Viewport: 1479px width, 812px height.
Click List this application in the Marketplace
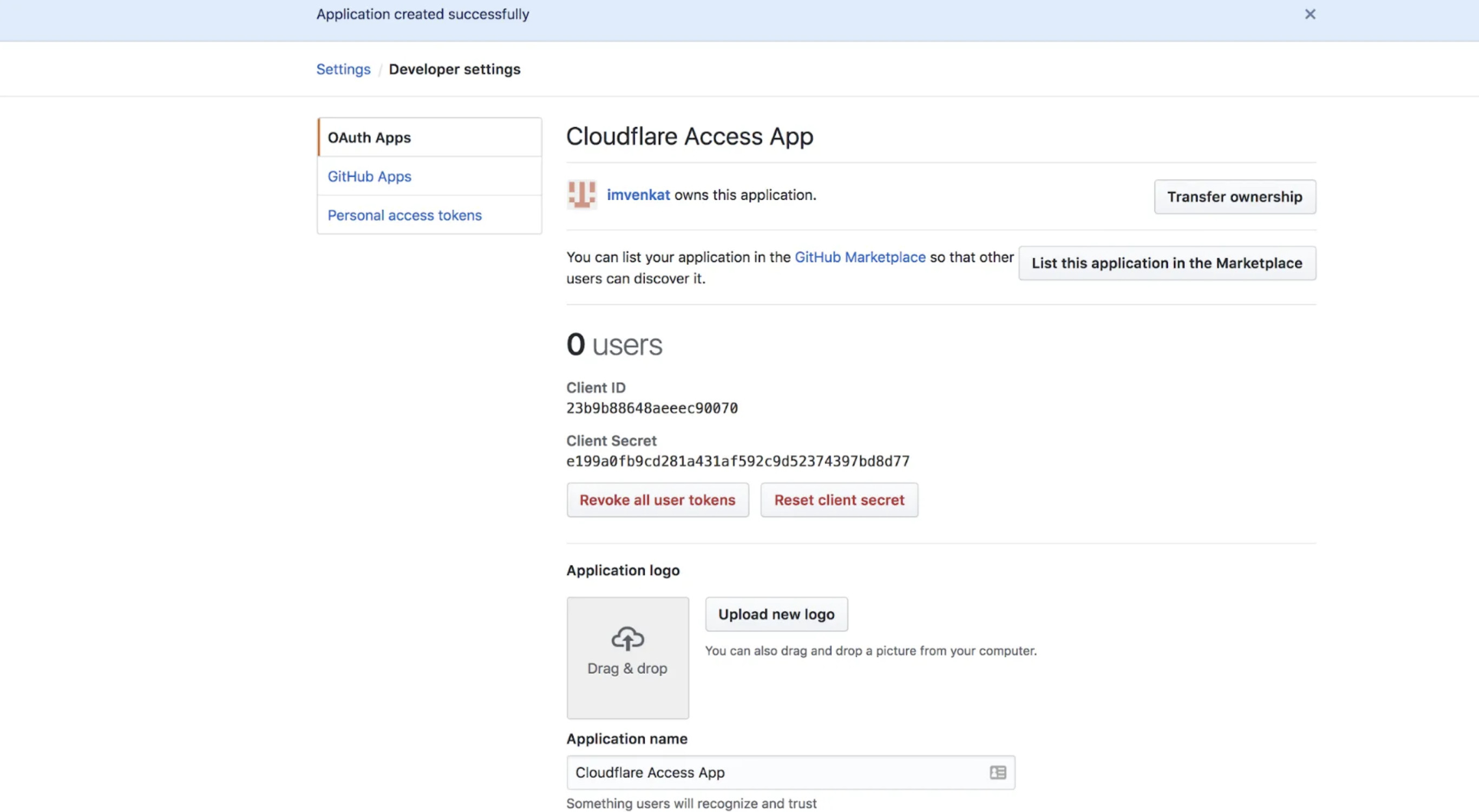click(x=1167, y=263)
